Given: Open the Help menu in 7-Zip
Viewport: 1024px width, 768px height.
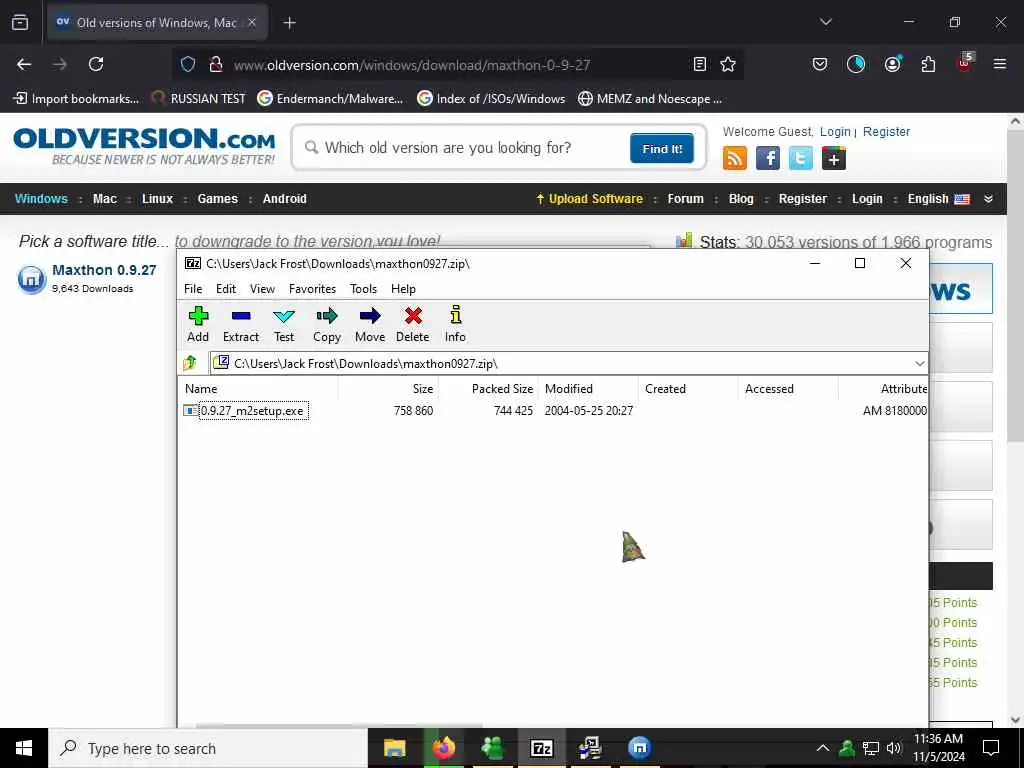Looking at the screenshot, I should coord(403,289).
